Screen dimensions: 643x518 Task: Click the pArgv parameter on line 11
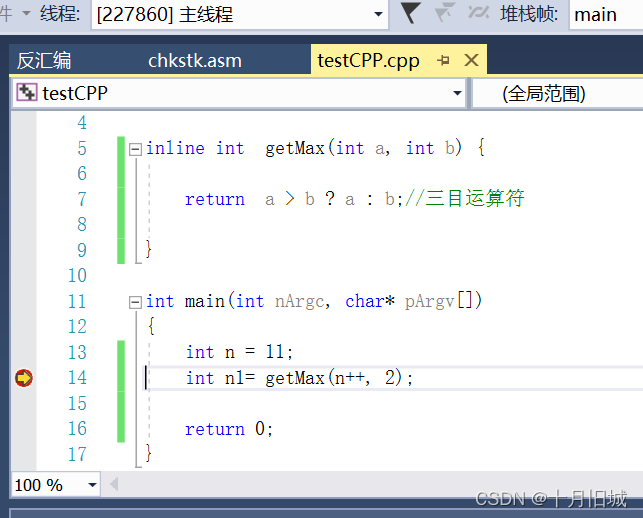click(x=429, y=302)
